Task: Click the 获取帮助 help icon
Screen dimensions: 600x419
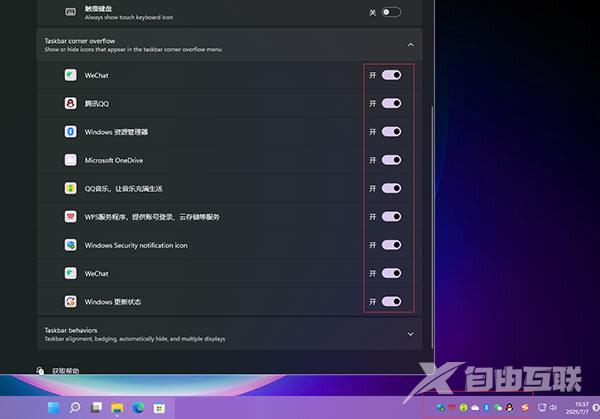Action: click(40, 371)
